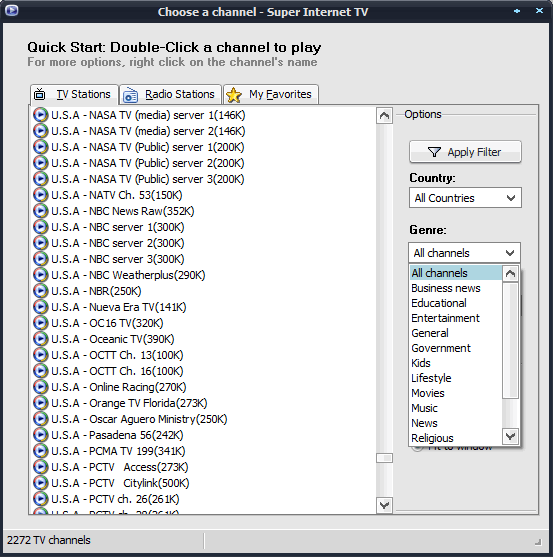553x557 pixels.
Task: Click play icon beside Oceanic TV
Action: [x=40, y=339]
